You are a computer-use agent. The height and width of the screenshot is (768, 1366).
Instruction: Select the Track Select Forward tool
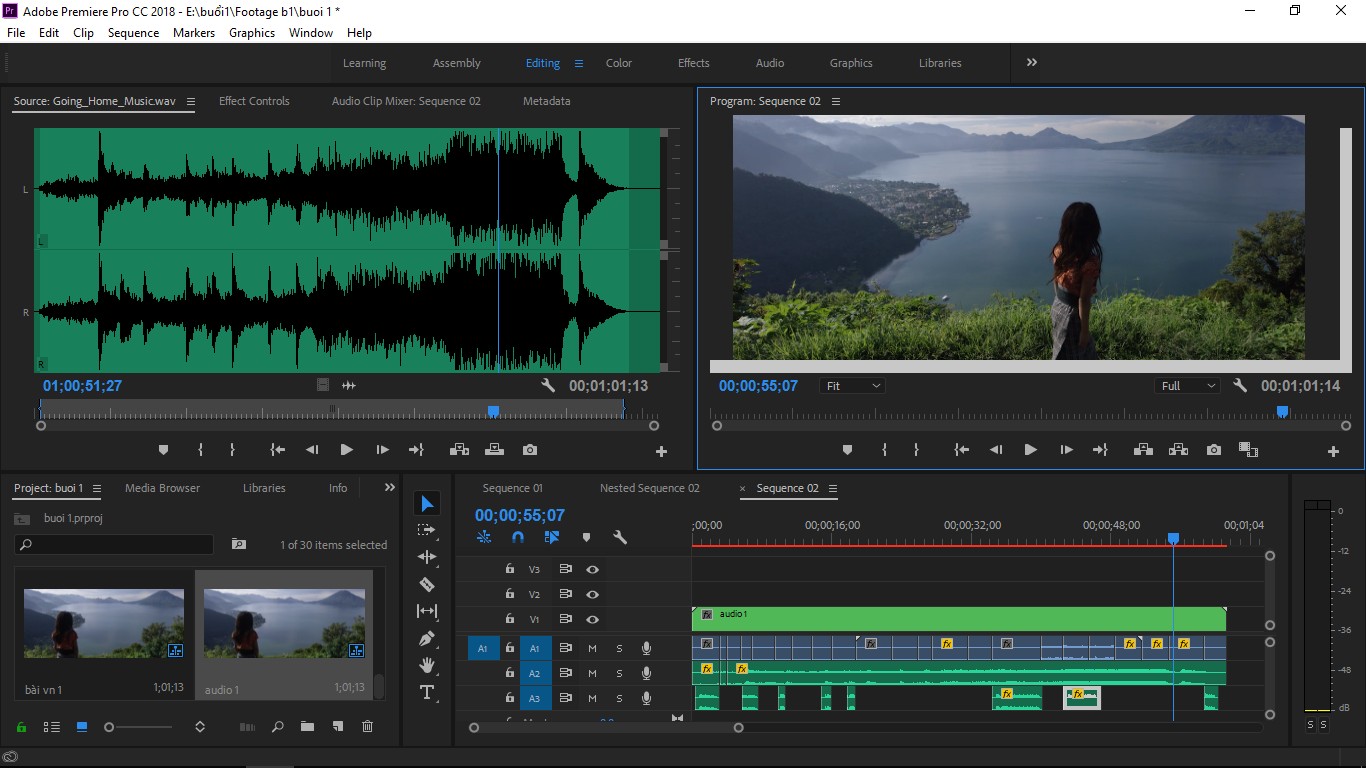coord(427,530)
